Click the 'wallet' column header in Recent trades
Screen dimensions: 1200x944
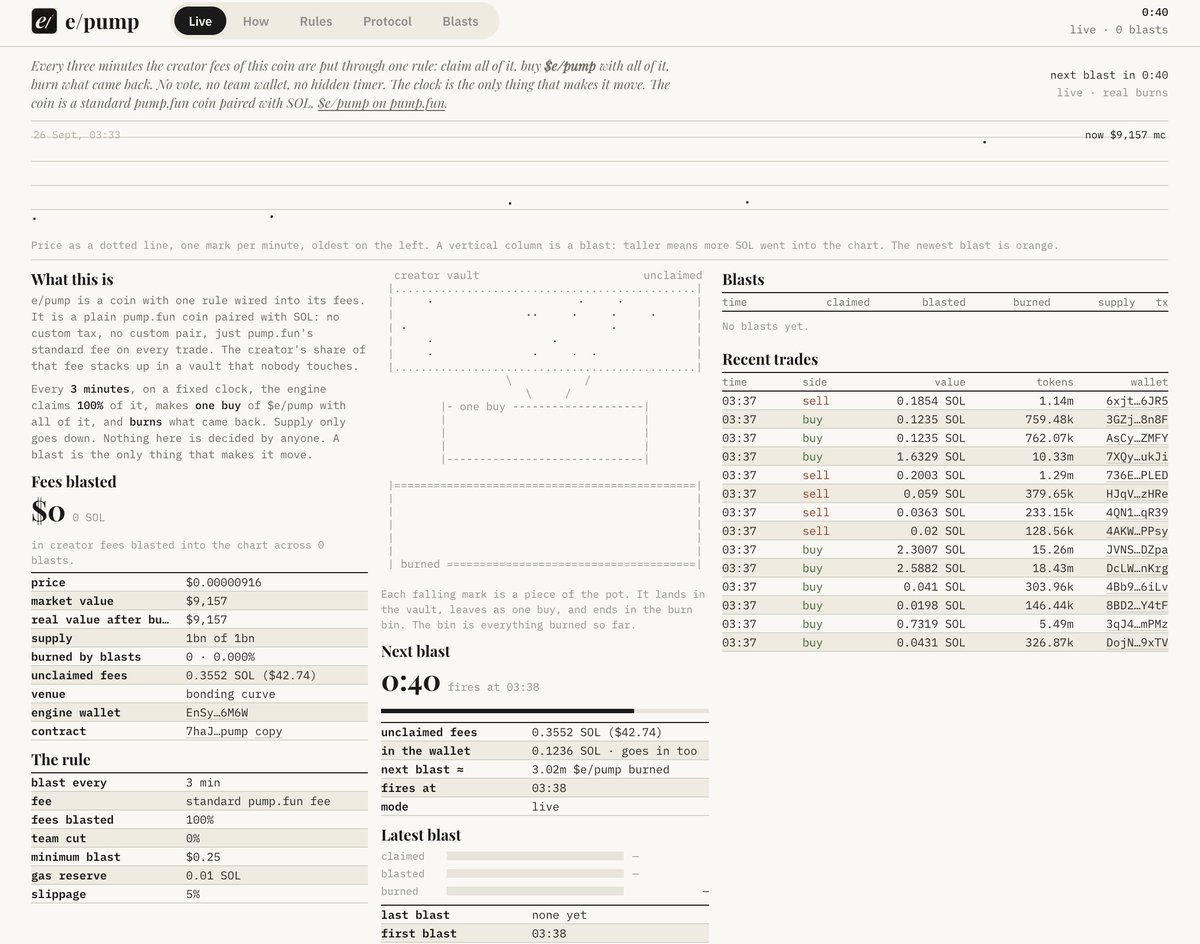1149,382
